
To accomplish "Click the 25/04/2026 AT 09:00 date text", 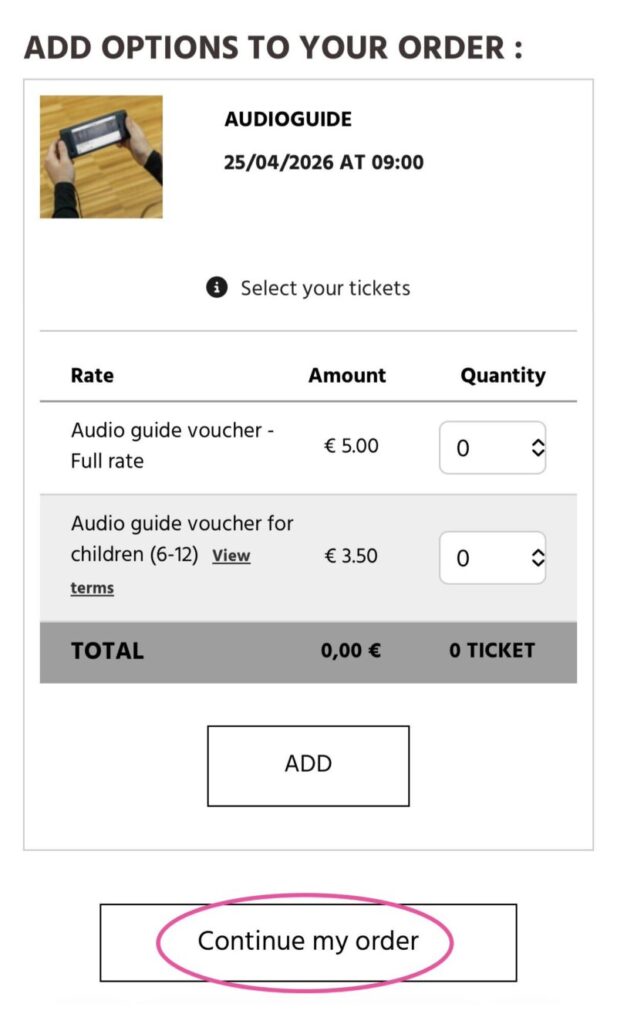I will tap(323, 162).
